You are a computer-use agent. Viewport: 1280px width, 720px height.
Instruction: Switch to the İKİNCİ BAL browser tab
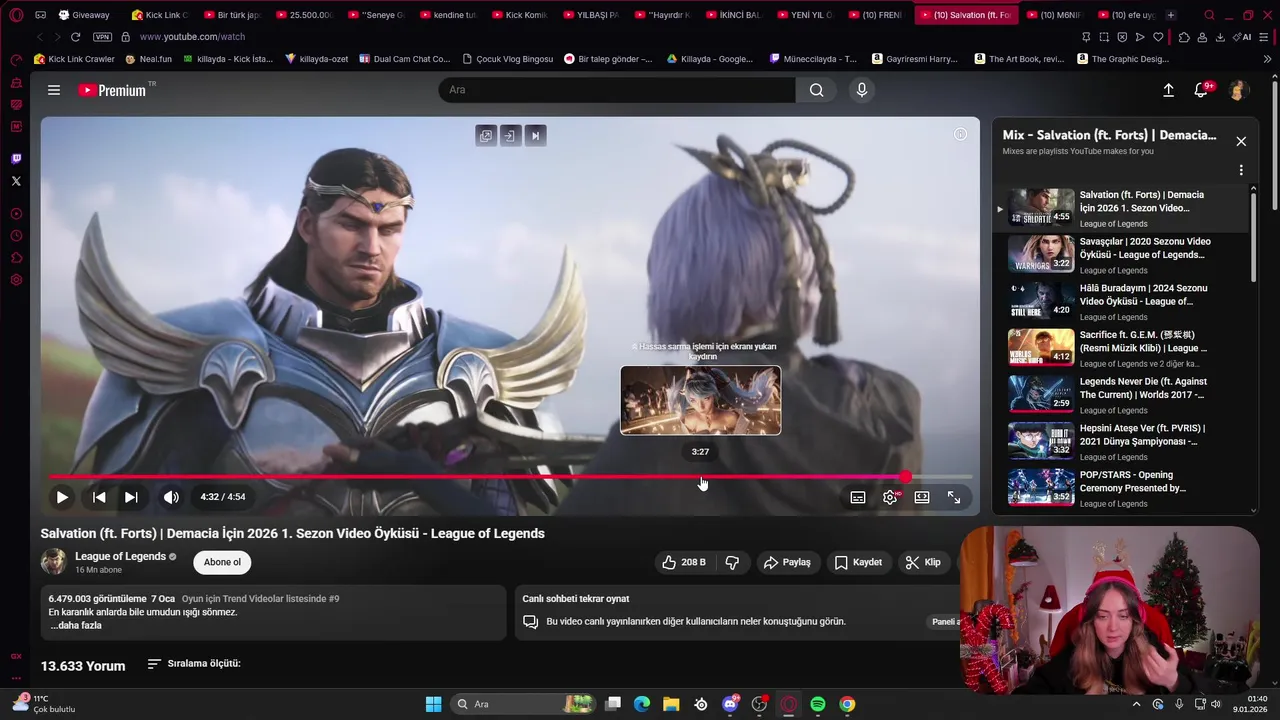point(735,15)
